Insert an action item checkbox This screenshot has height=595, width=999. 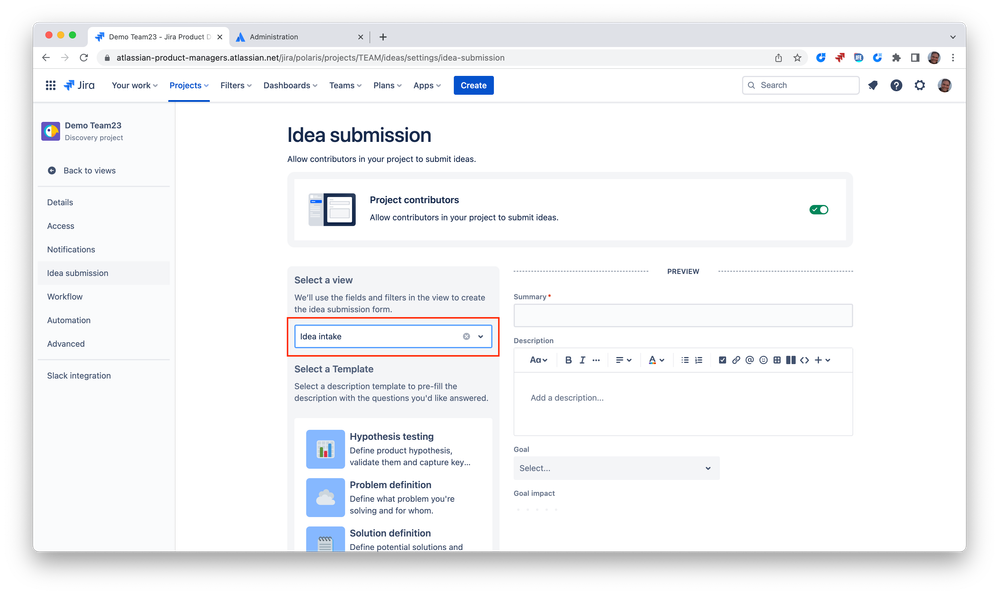click(x=722, y=360)
